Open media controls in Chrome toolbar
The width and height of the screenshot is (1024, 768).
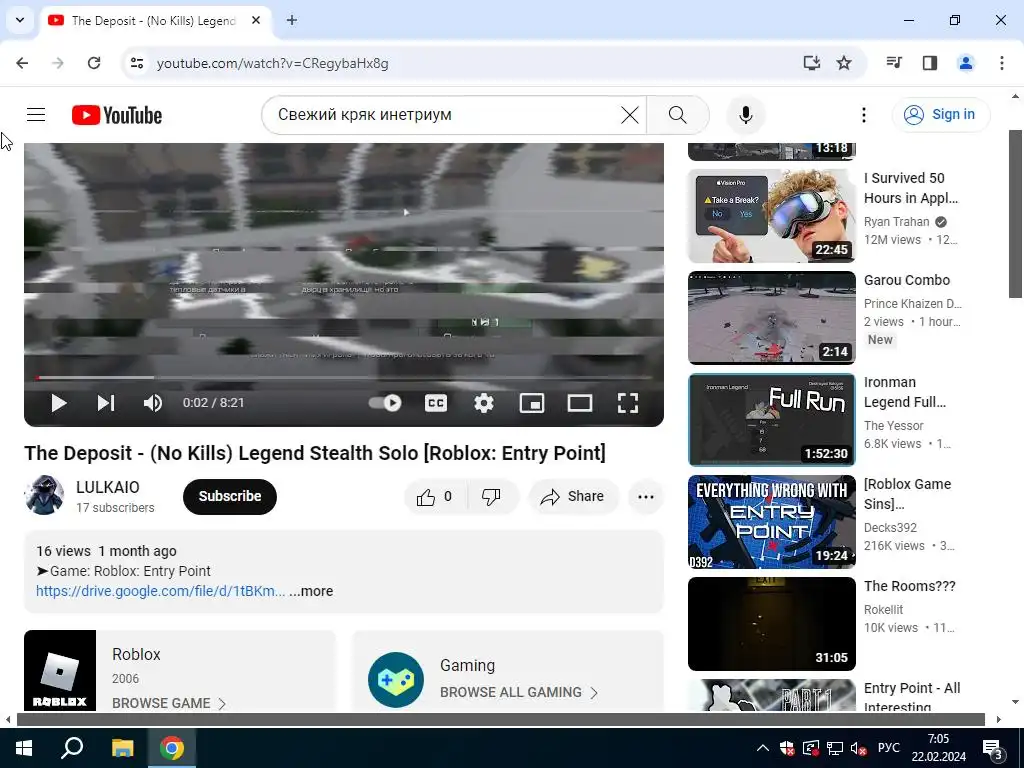point(894,63)
